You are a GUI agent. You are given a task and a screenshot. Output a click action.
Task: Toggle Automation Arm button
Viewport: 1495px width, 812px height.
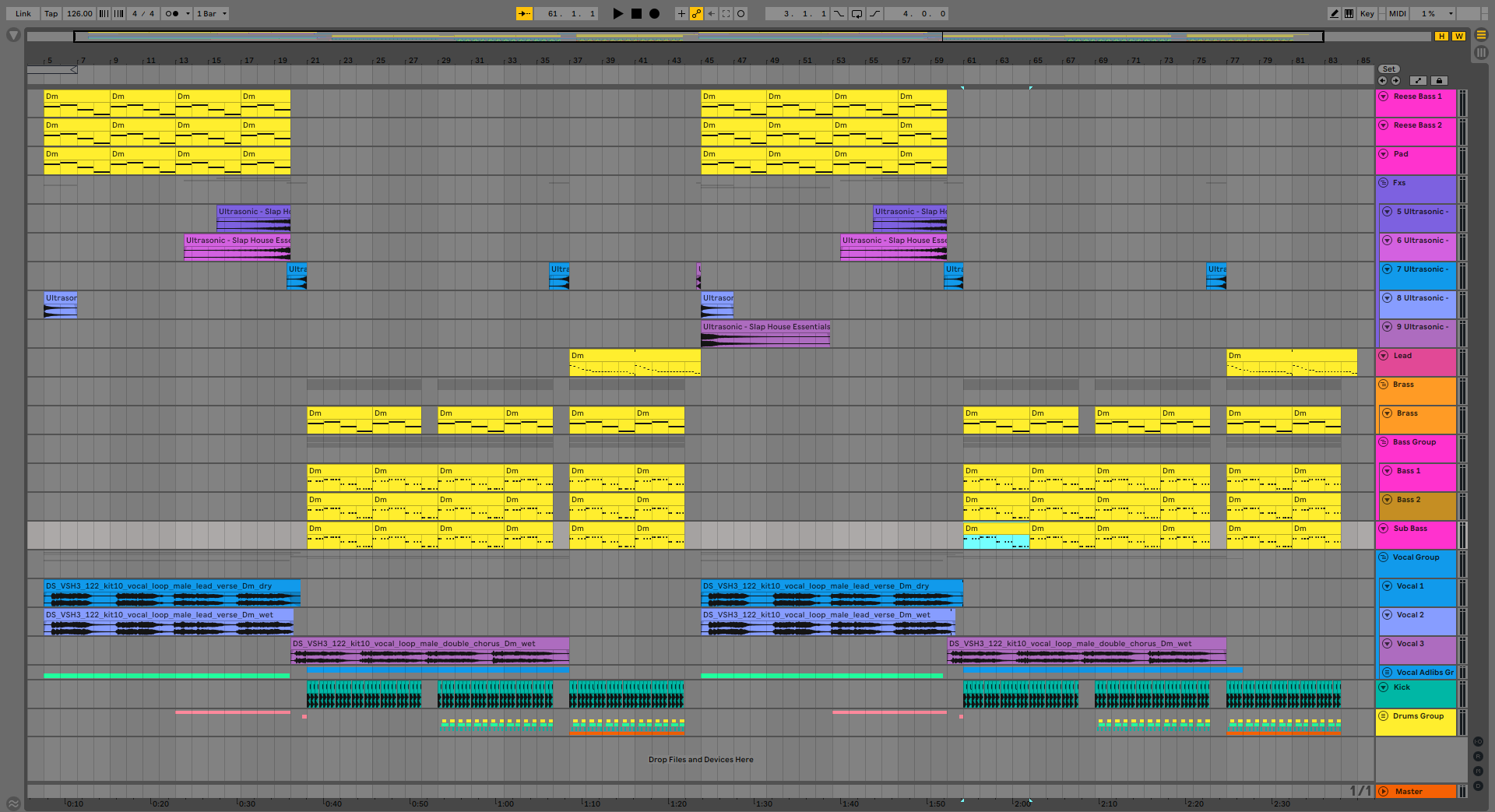(x=696, y=13)
